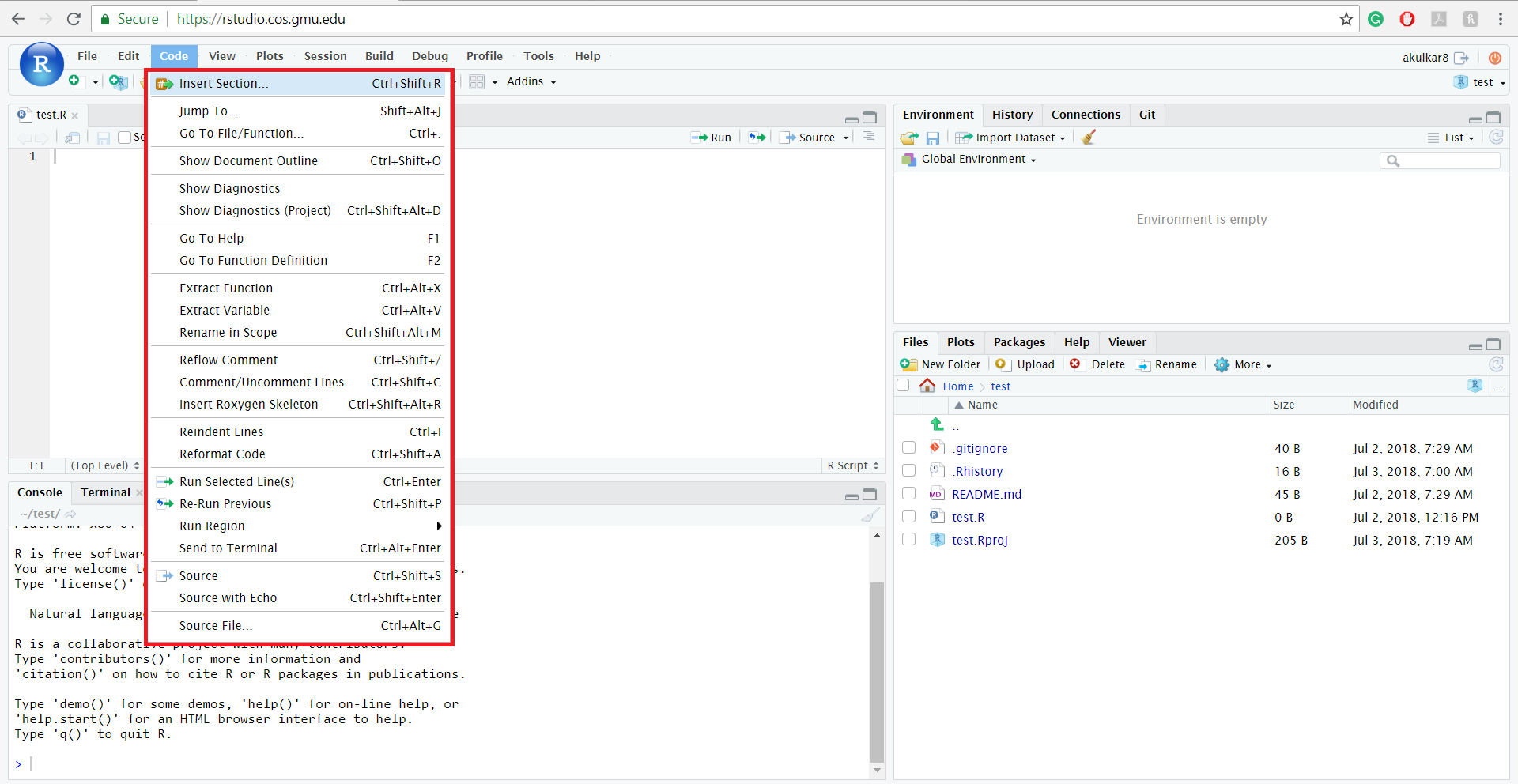This screenshot has width=1518, height=784.
Task: Open the Session menu
Action: (325, 56)
